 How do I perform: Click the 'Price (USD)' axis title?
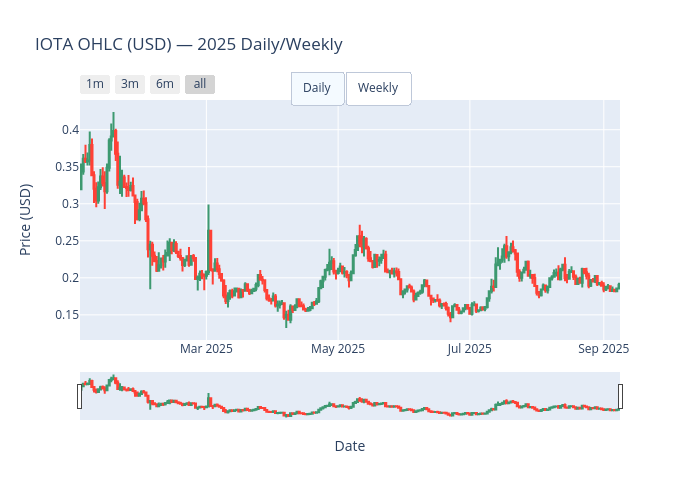click(26, 220)
